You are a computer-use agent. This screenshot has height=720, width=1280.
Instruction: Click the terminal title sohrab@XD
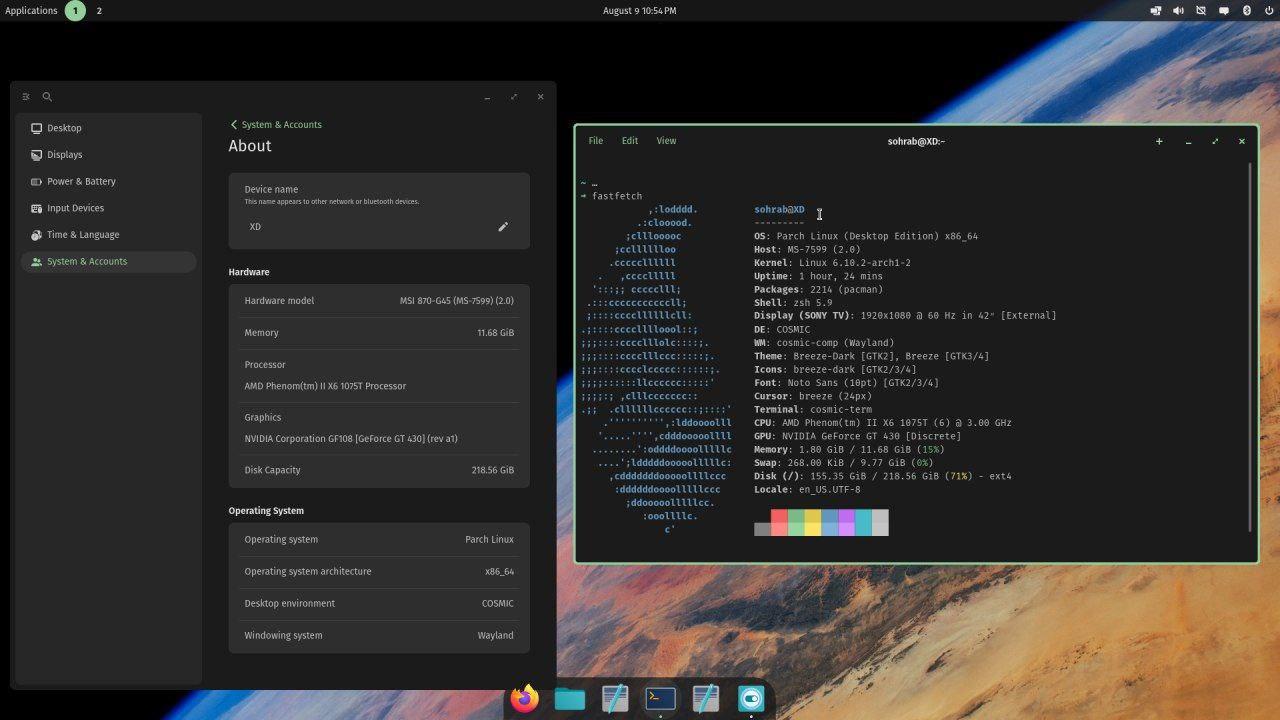coord(916,141)
